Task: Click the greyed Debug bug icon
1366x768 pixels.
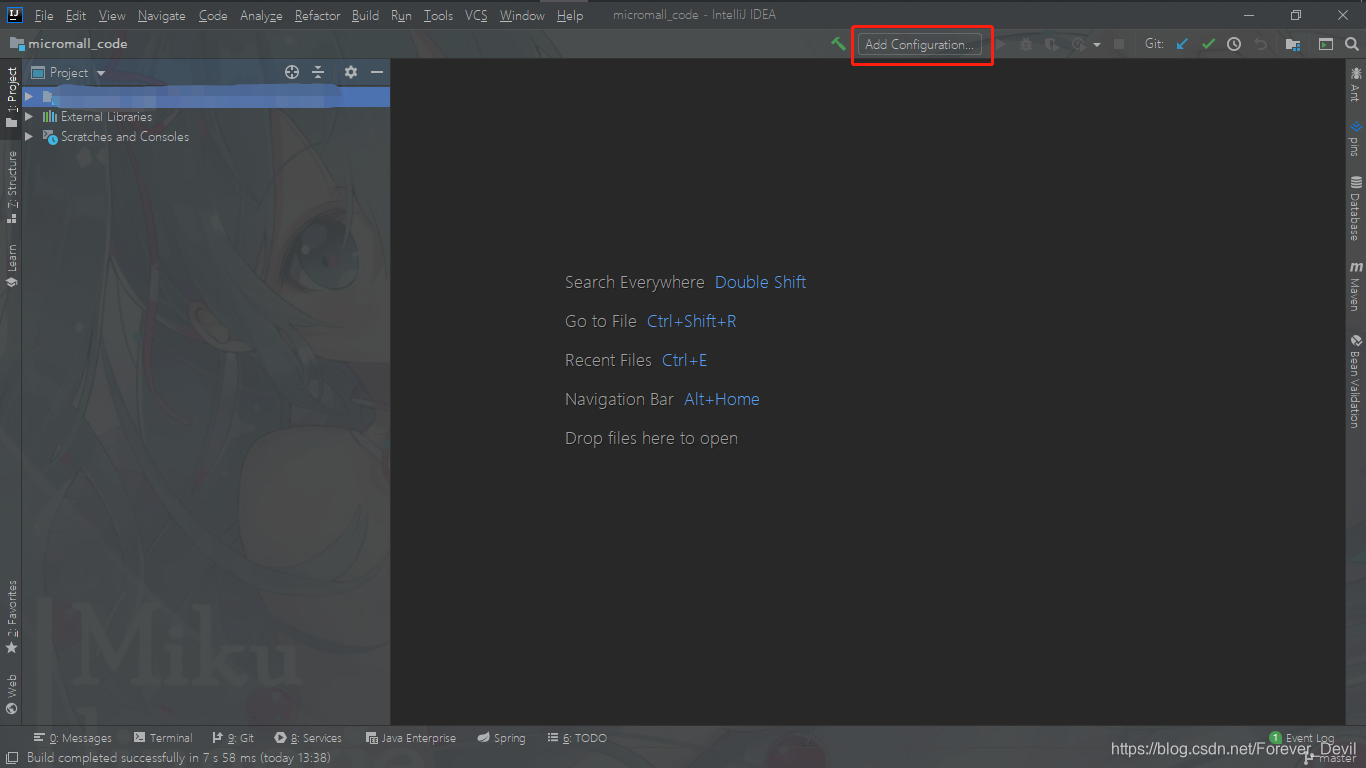Action: coord(1026,44)
